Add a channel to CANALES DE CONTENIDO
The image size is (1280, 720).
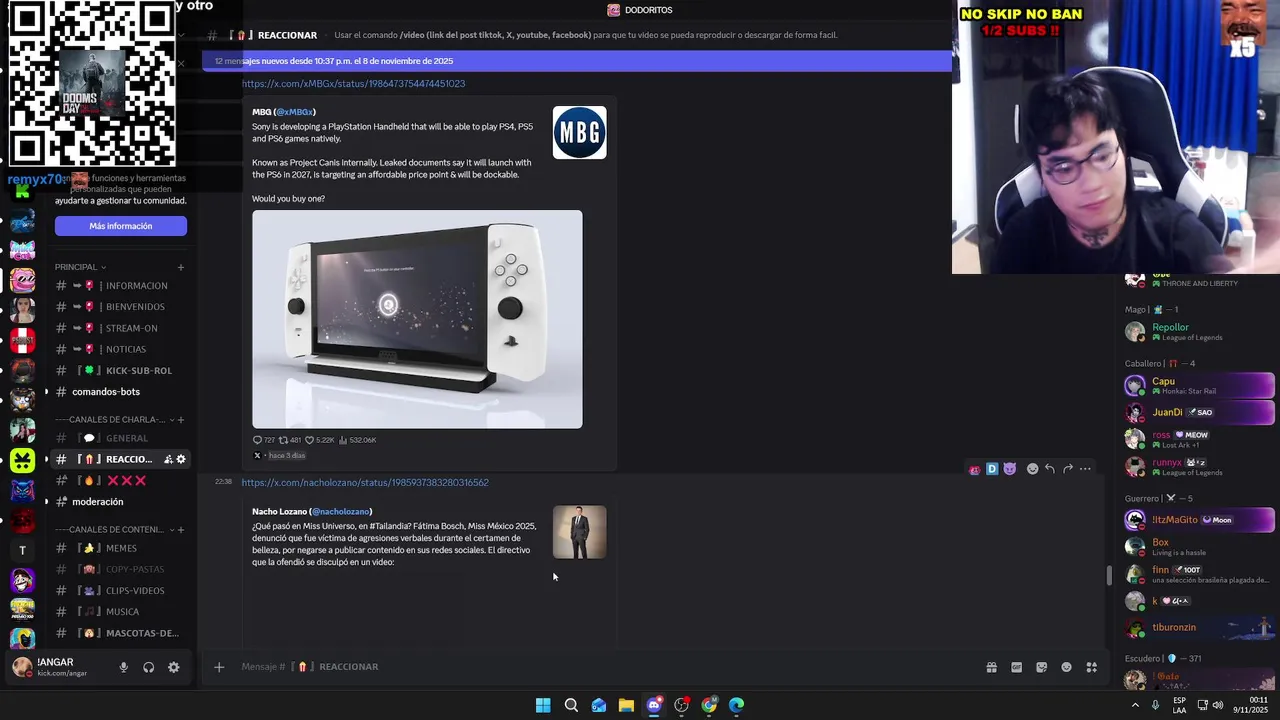tap(181, 530)
